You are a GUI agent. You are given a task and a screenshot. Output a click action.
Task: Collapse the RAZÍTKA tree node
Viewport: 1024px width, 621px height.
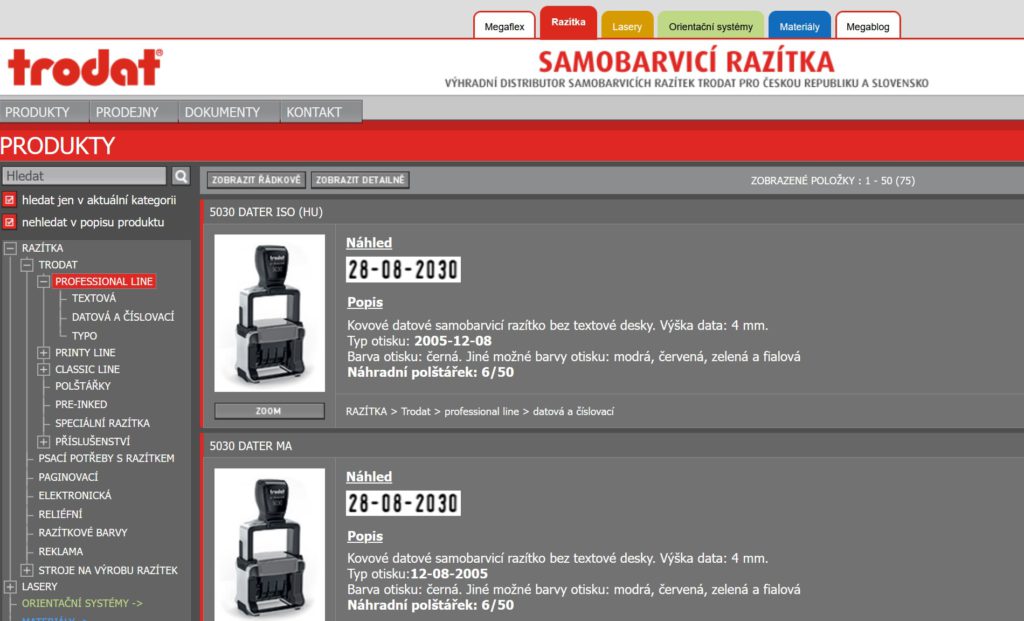pyautogui.click(x=10, y=248)
